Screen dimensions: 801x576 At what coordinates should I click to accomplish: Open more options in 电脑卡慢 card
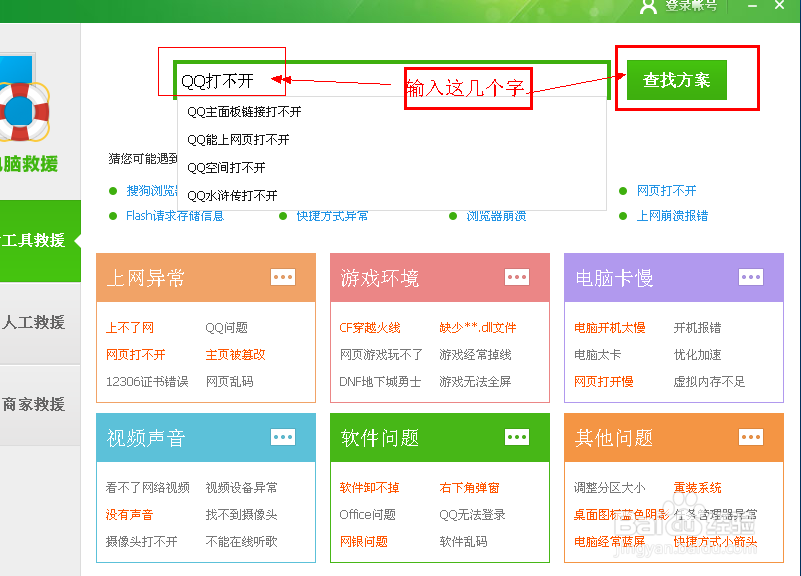pyautogui.click(x=751, y=277)
